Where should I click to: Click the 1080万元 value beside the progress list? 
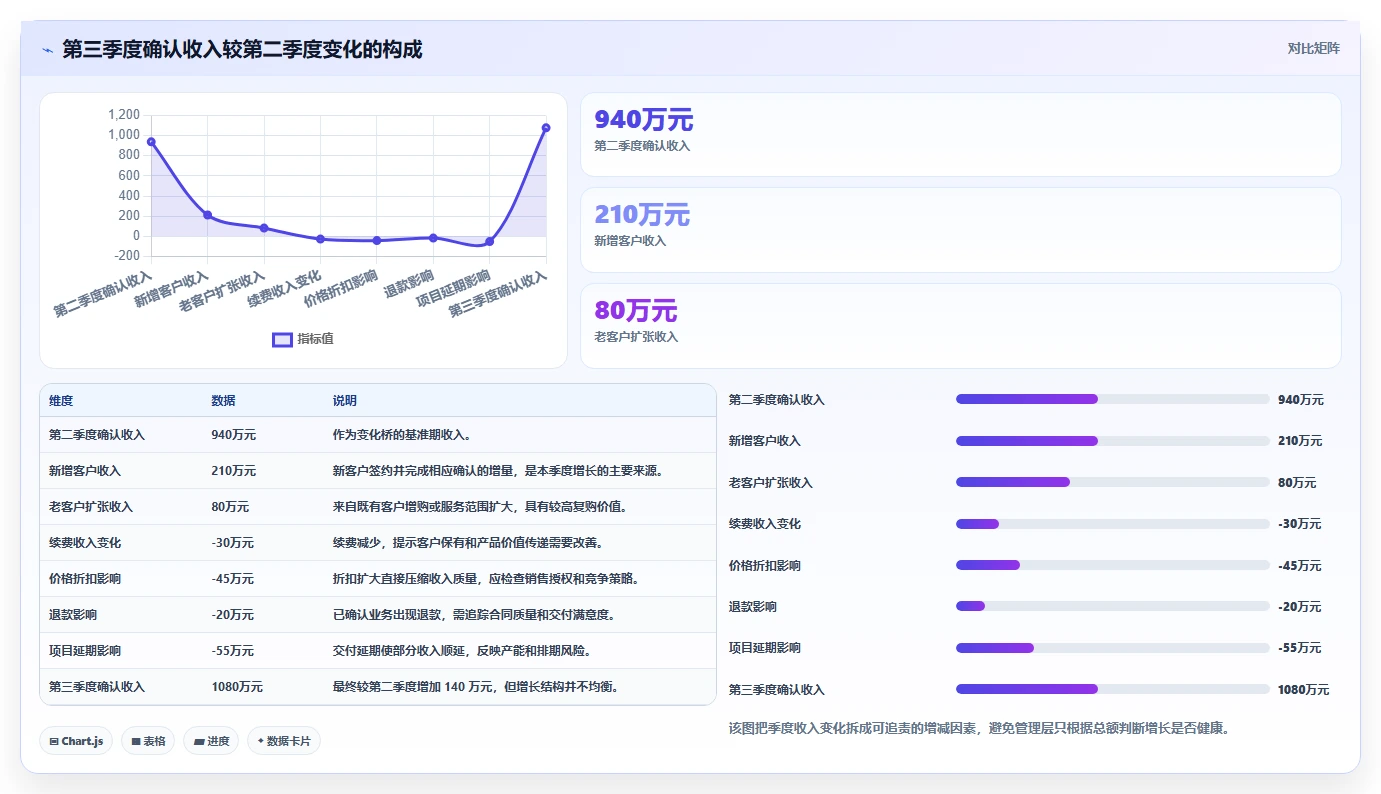(1304, 690)
